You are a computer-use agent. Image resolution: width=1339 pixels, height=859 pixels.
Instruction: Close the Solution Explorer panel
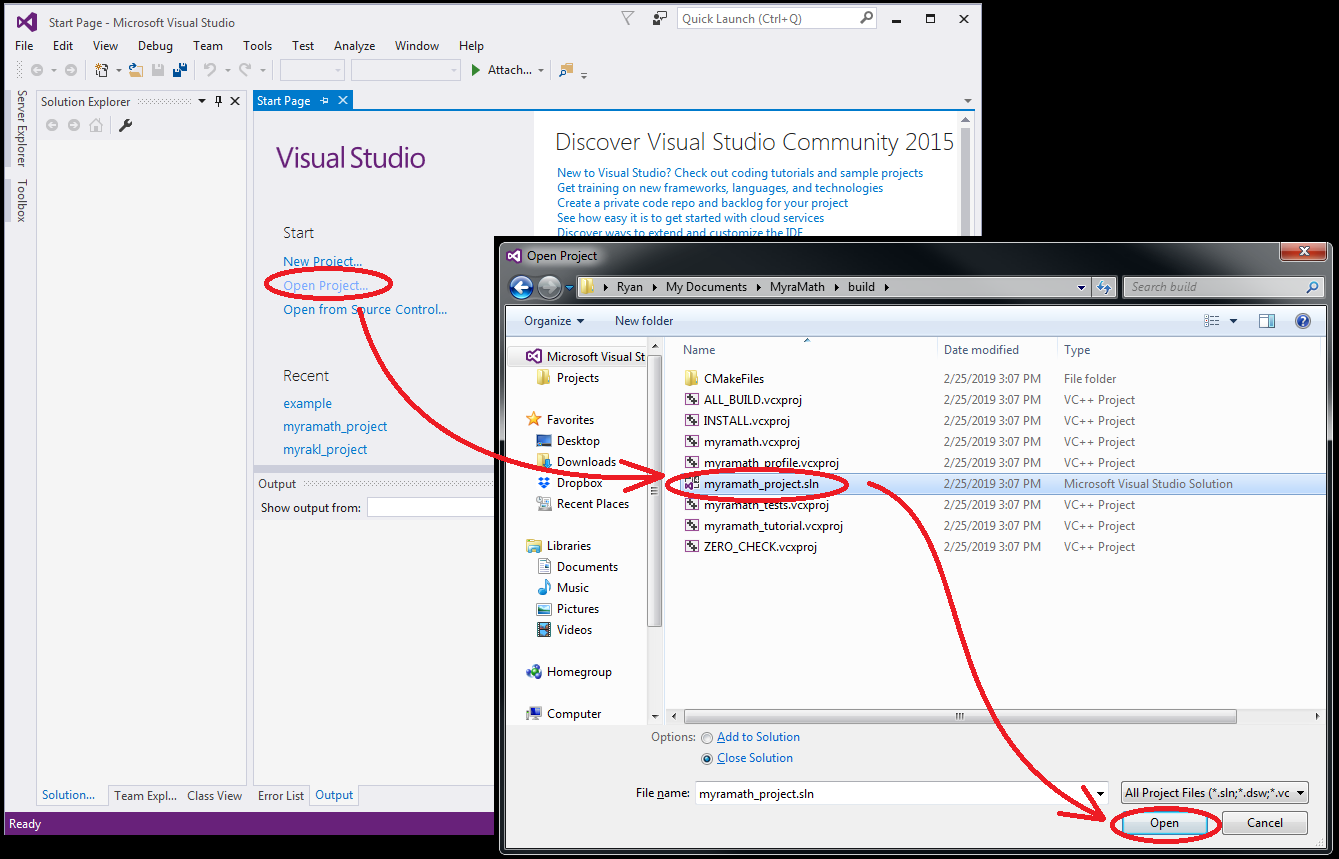(235, 101)
